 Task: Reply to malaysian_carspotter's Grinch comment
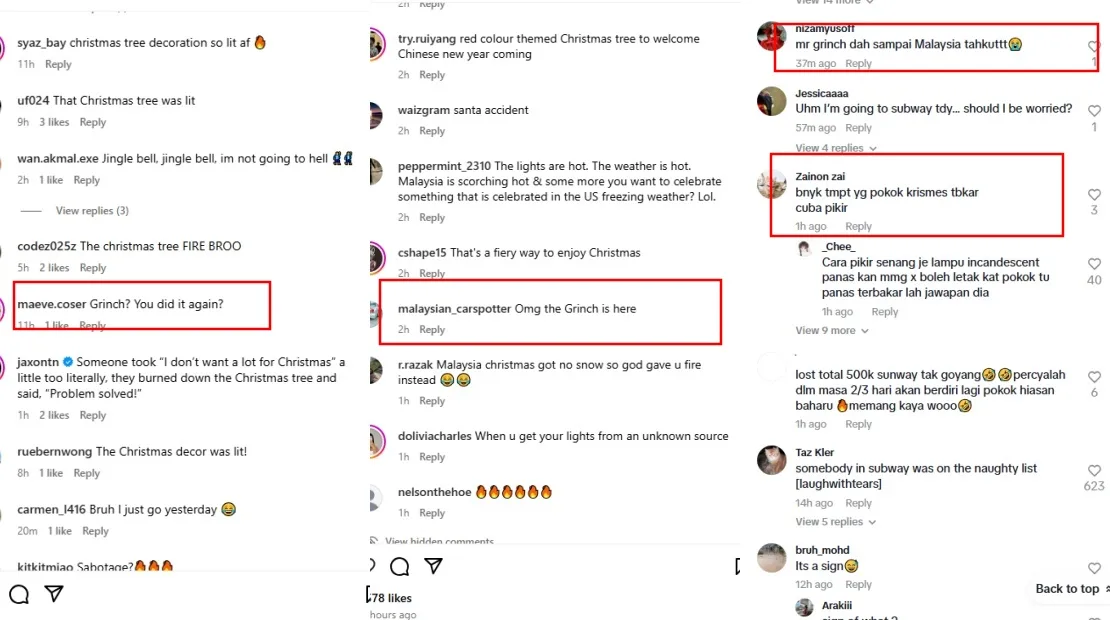click(432, 330)
